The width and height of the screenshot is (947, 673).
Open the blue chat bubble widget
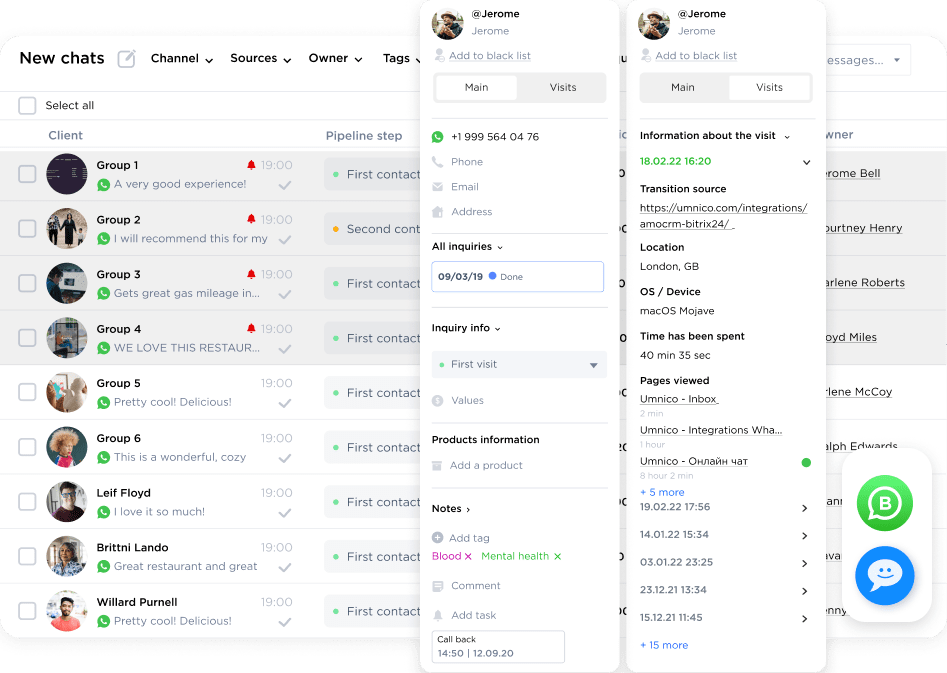click(x=884, y=576)
